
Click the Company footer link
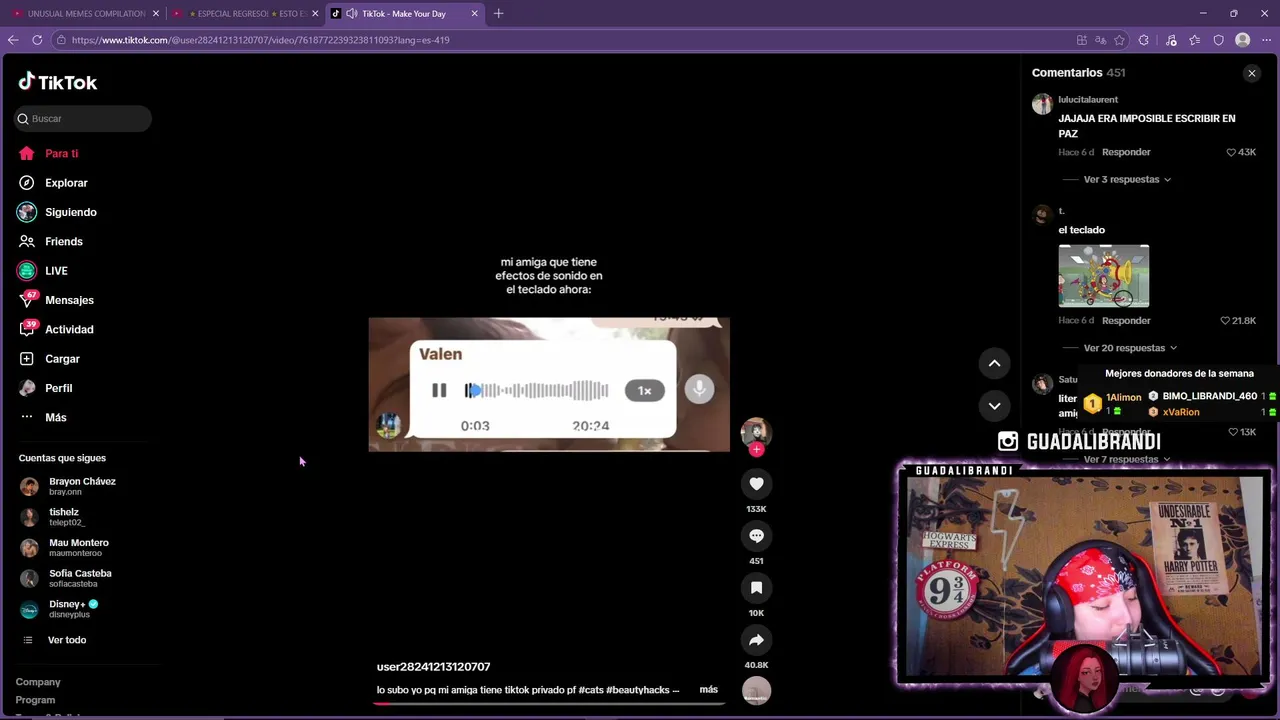pos(38,682)
